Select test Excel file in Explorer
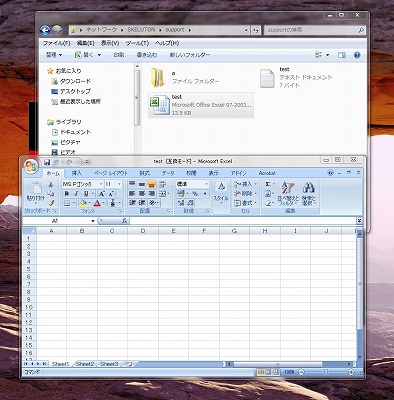The image size is (394, 400). 201,105
